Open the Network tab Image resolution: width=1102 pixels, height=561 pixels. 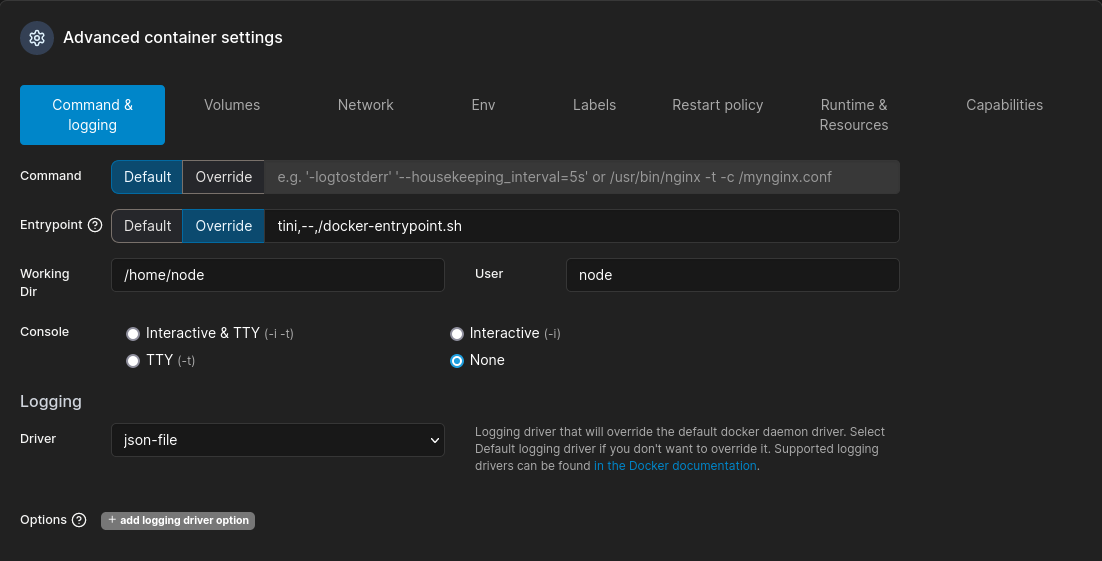[366, 105]
